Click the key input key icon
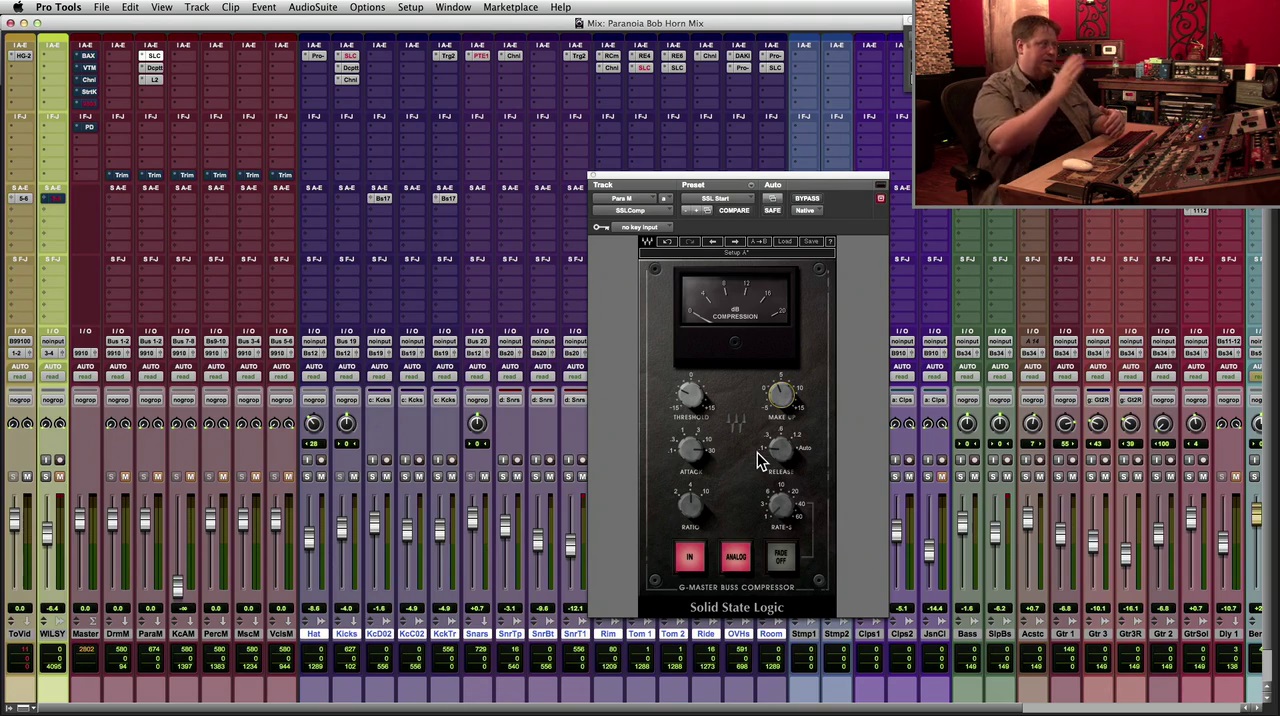Screen dimensions: 1280x716 [x=601, y=227]
